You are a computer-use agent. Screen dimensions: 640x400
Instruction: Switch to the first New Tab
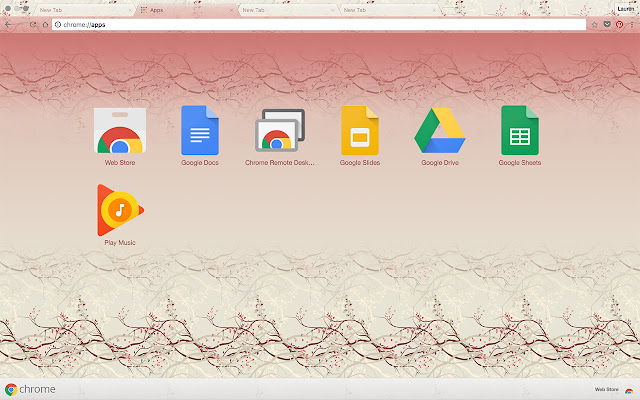pos(84,10)
